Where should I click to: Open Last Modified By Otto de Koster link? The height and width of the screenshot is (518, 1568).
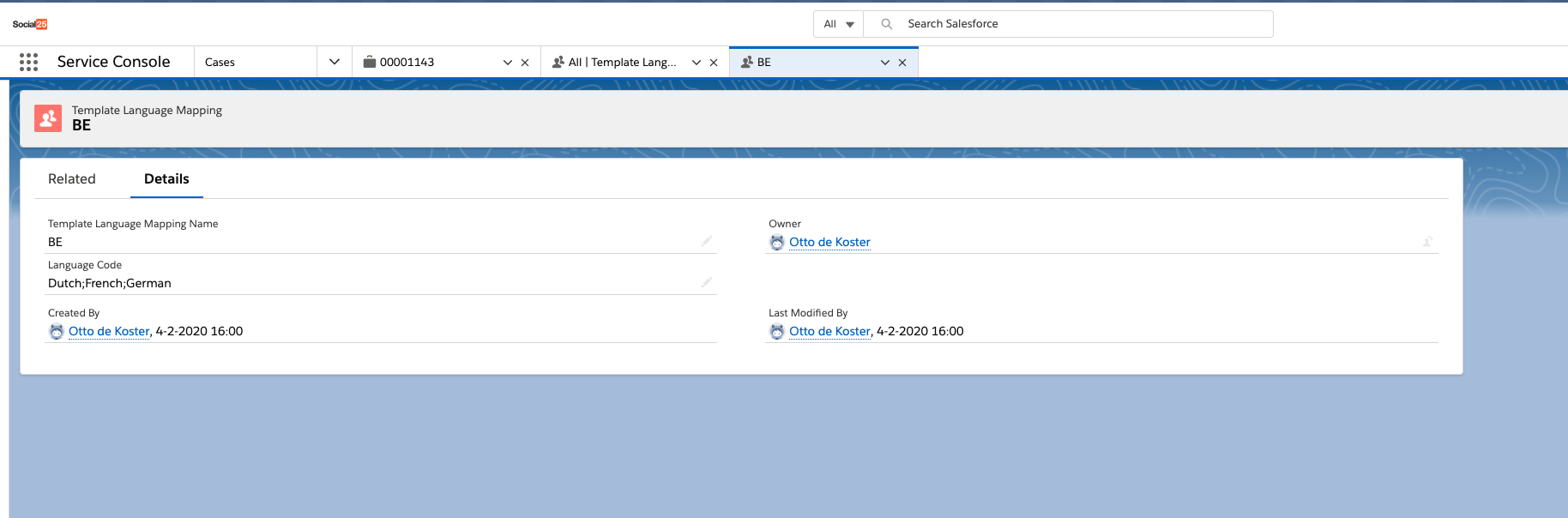pos(829,331)
